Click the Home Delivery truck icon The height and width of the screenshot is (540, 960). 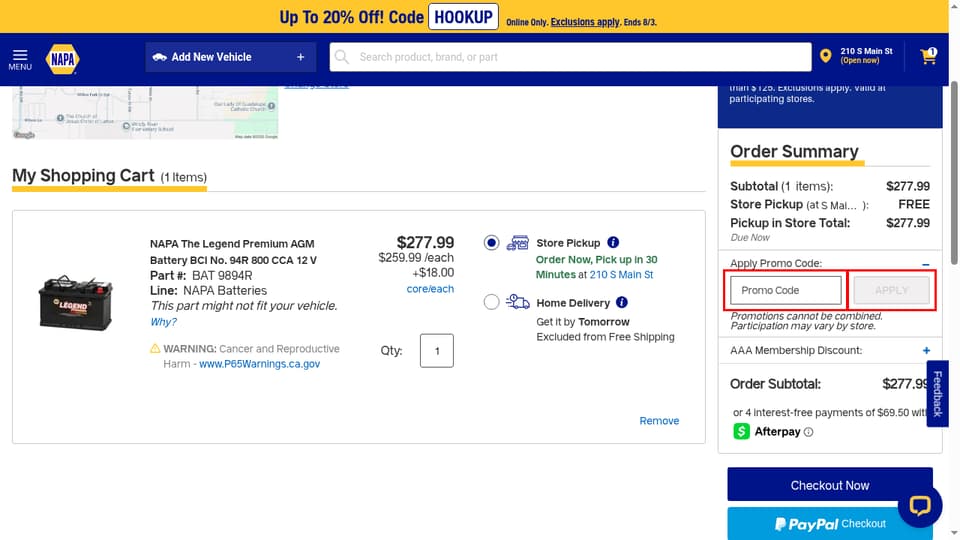pos(517,302)
